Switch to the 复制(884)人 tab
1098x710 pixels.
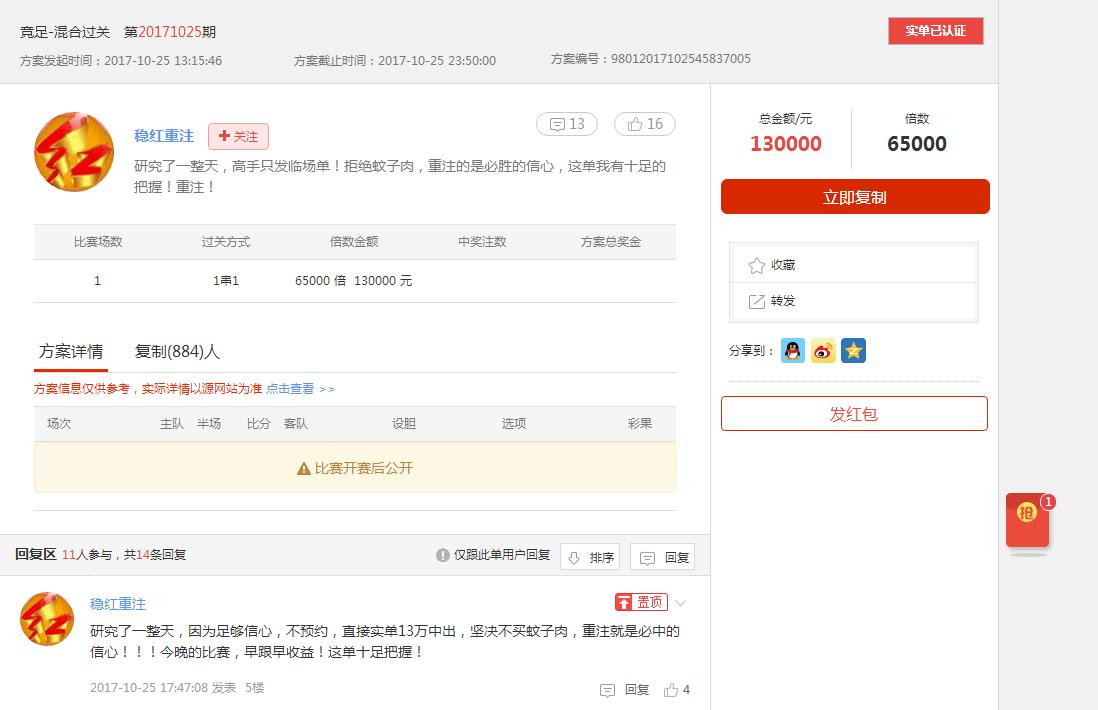pos(177,351)
